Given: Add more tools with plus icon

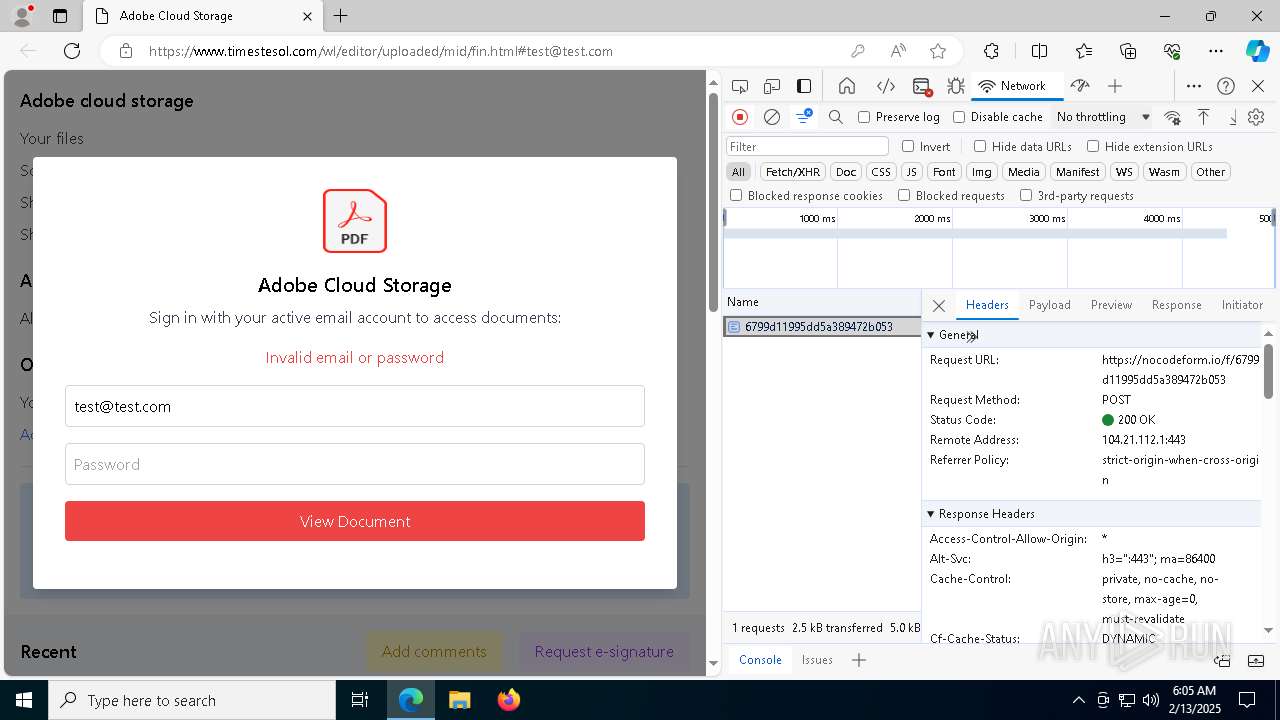Looking at the screenshot, I should [x=1115, y=86].
